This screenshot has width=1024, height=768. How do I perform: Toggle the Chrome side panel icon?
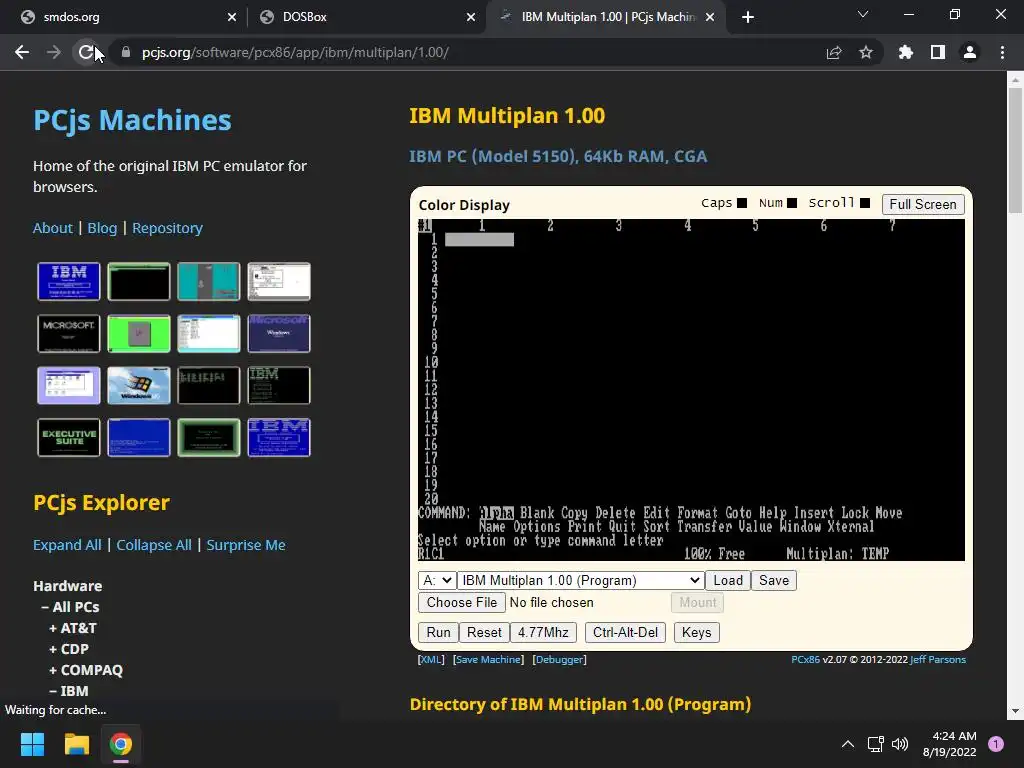coord(938,52)
